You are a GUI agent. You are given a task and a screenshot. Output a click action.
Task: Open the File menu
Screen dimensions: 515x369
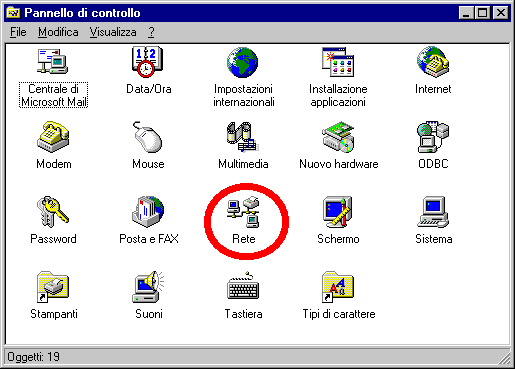click(18, 32)
